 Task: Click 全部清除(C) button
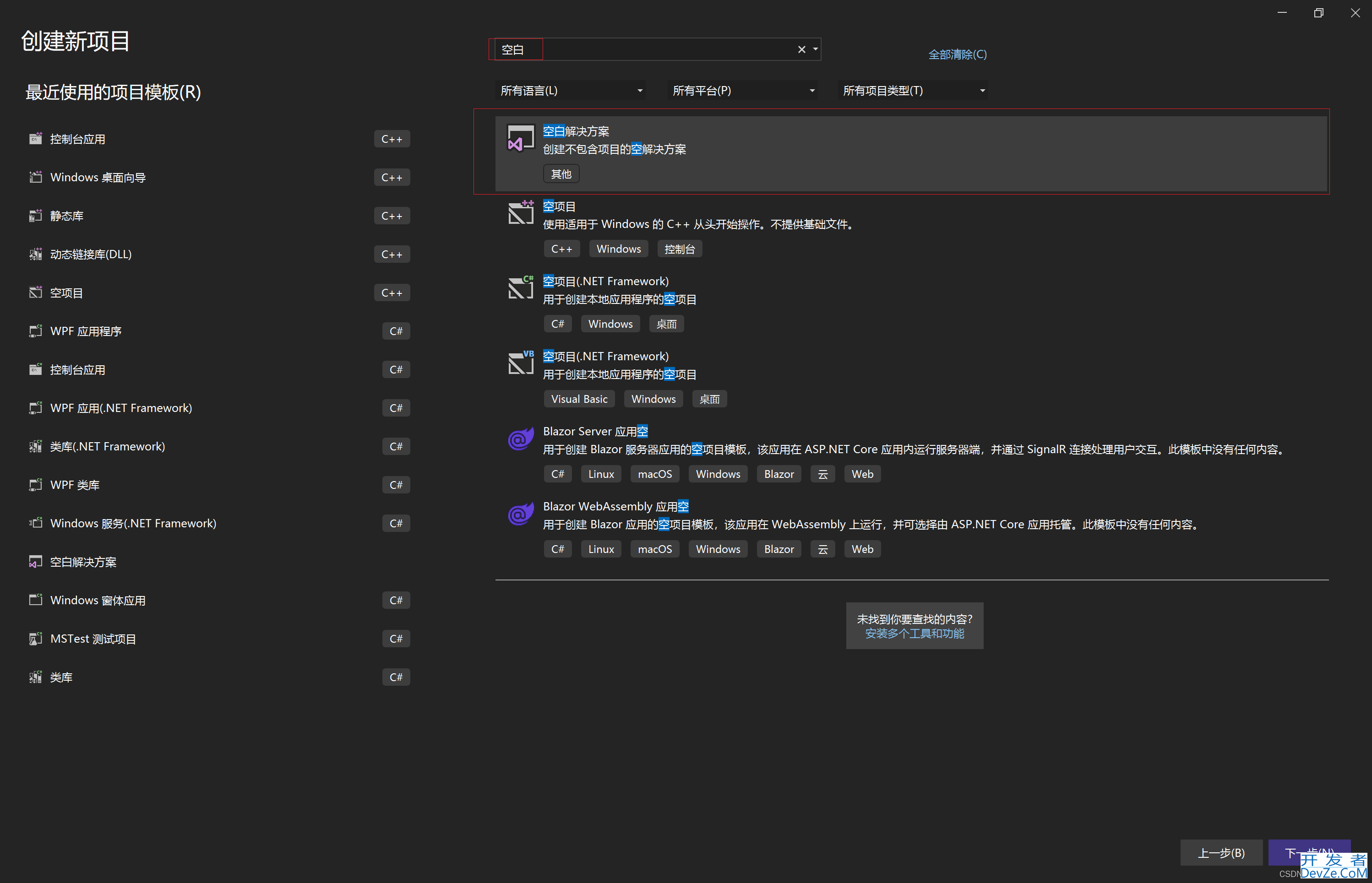[955, 54]
